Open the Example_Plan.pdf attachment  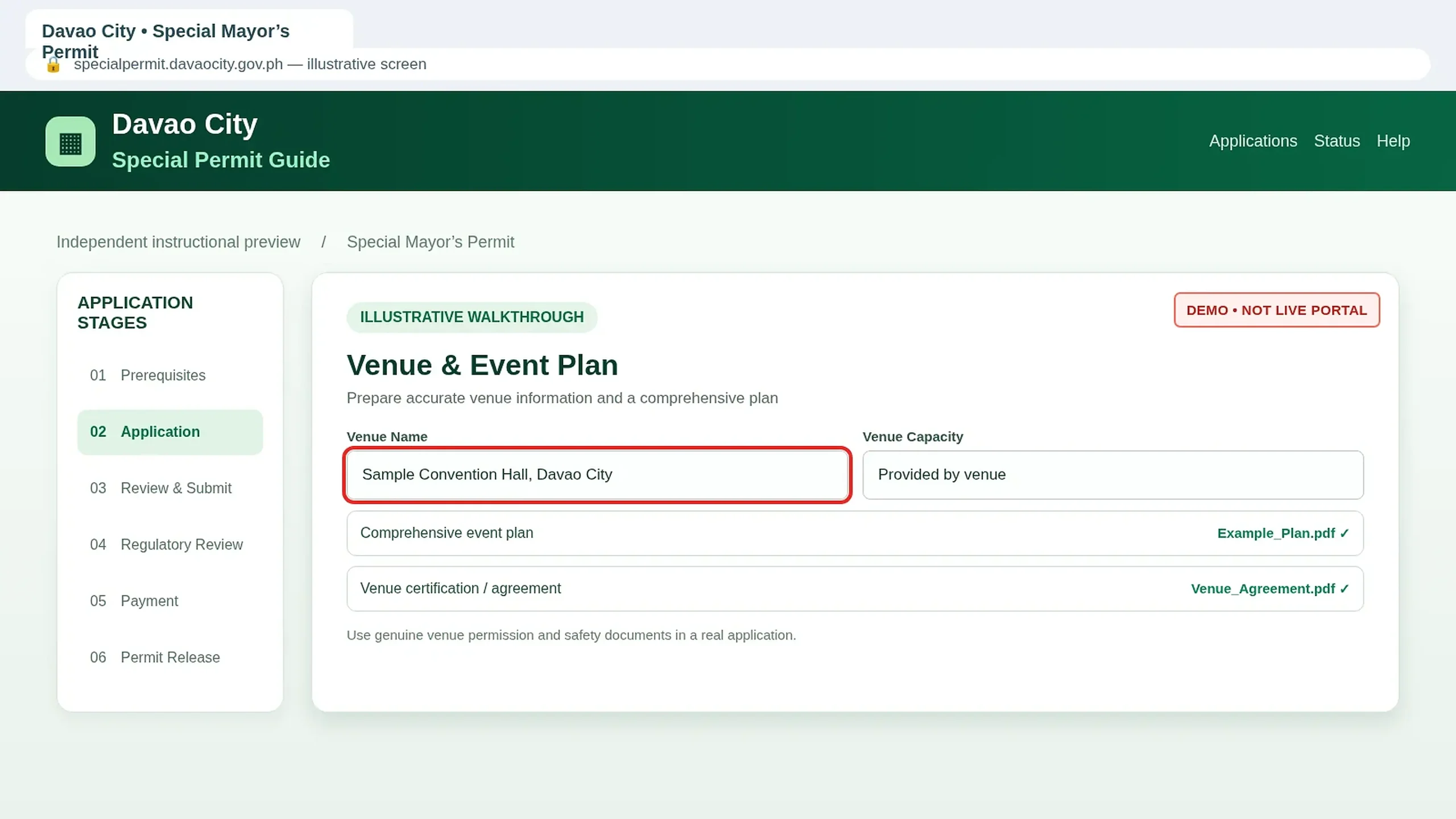(1283, 533)
